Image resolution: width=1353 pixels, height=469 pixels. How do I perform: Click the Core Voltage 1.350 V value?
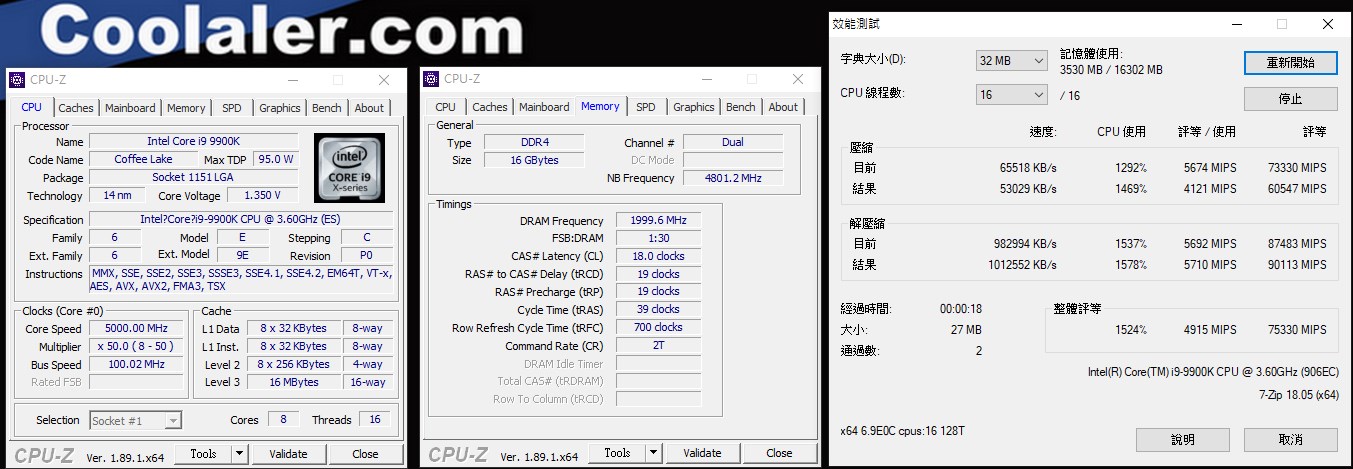point(263,196)
